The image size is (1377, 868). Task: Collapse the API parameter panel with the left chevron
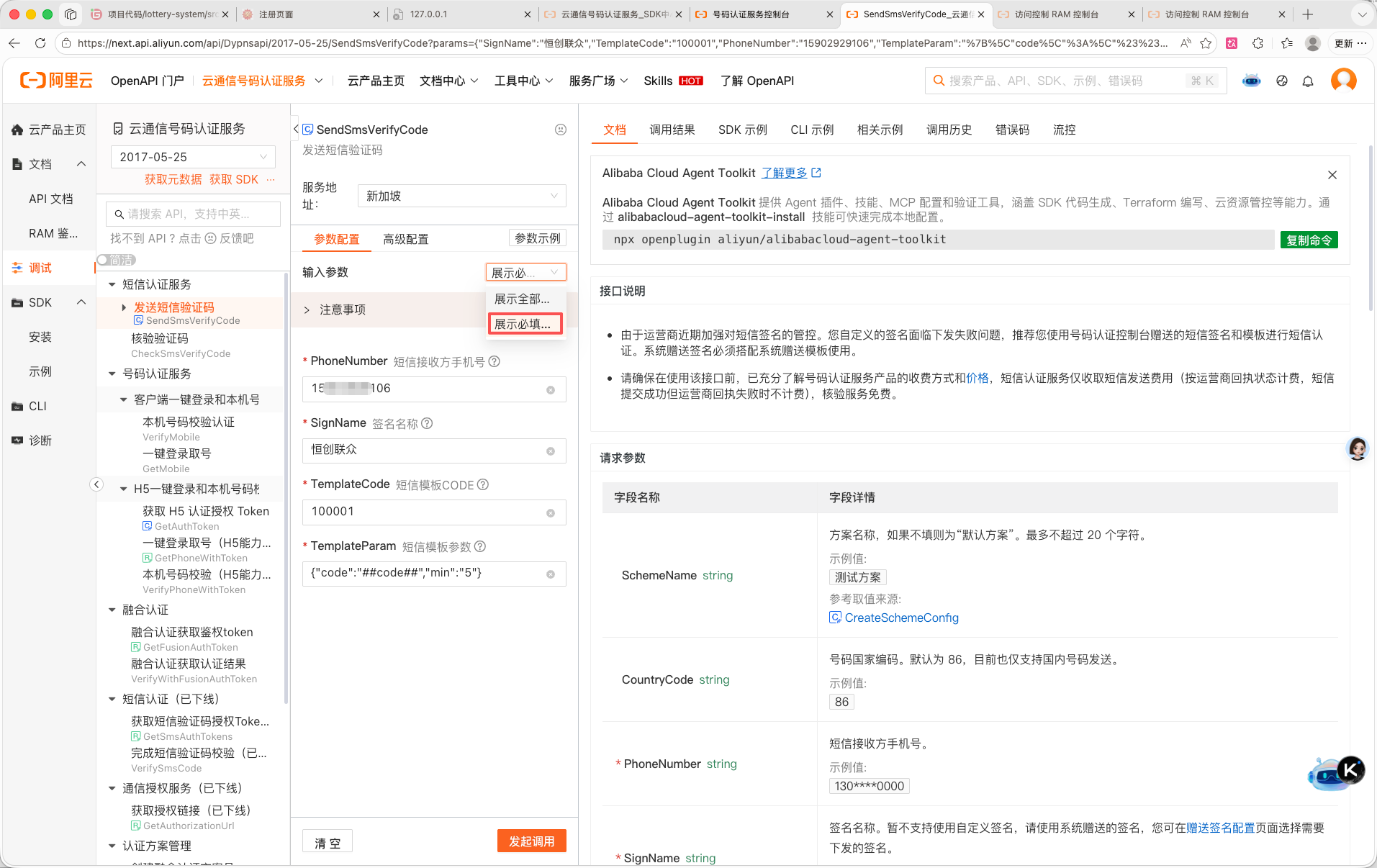click(296, 130)
